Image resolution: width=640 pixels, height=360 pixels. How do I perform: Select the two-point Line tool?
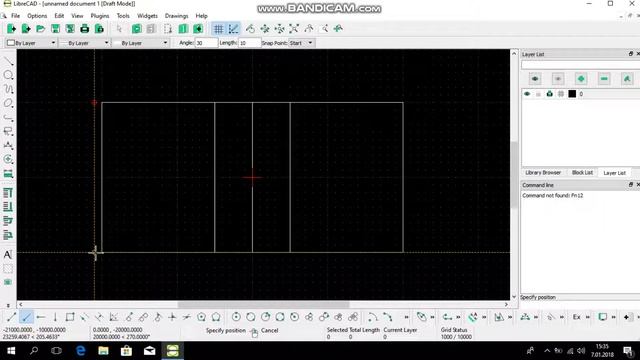coord(11,317)
